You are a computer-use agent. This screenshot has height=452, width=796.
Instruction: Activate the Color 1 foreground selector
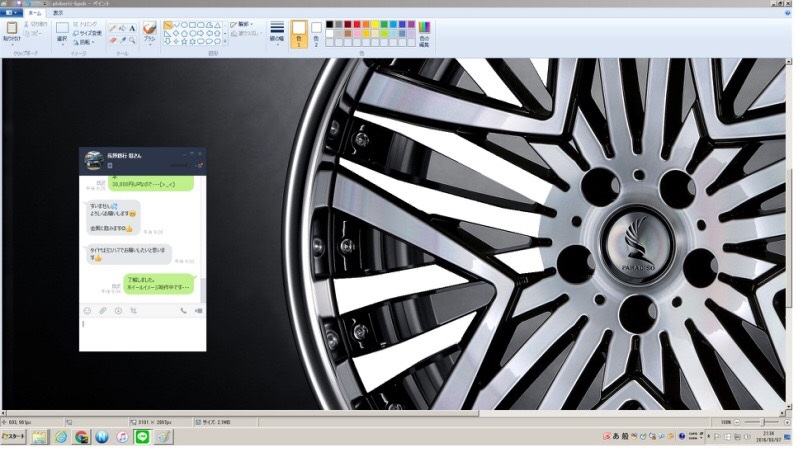tap(298, 32)
